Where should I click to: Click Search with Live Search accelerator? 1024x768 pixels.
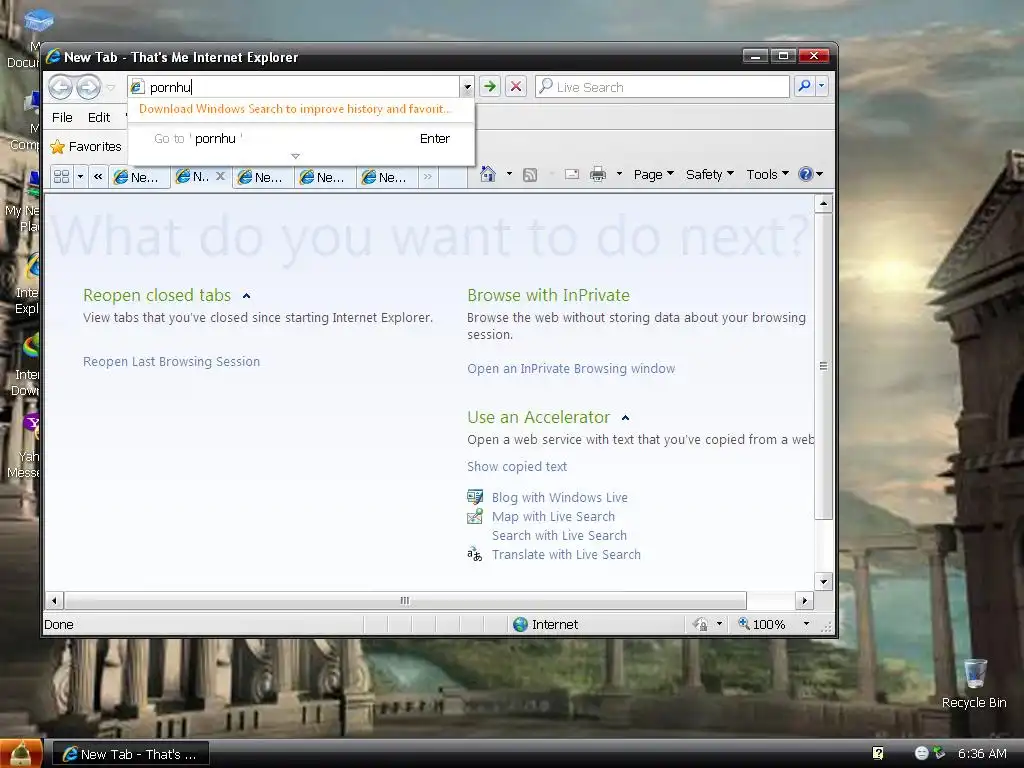pyautogui.click(x=559, y=536)
